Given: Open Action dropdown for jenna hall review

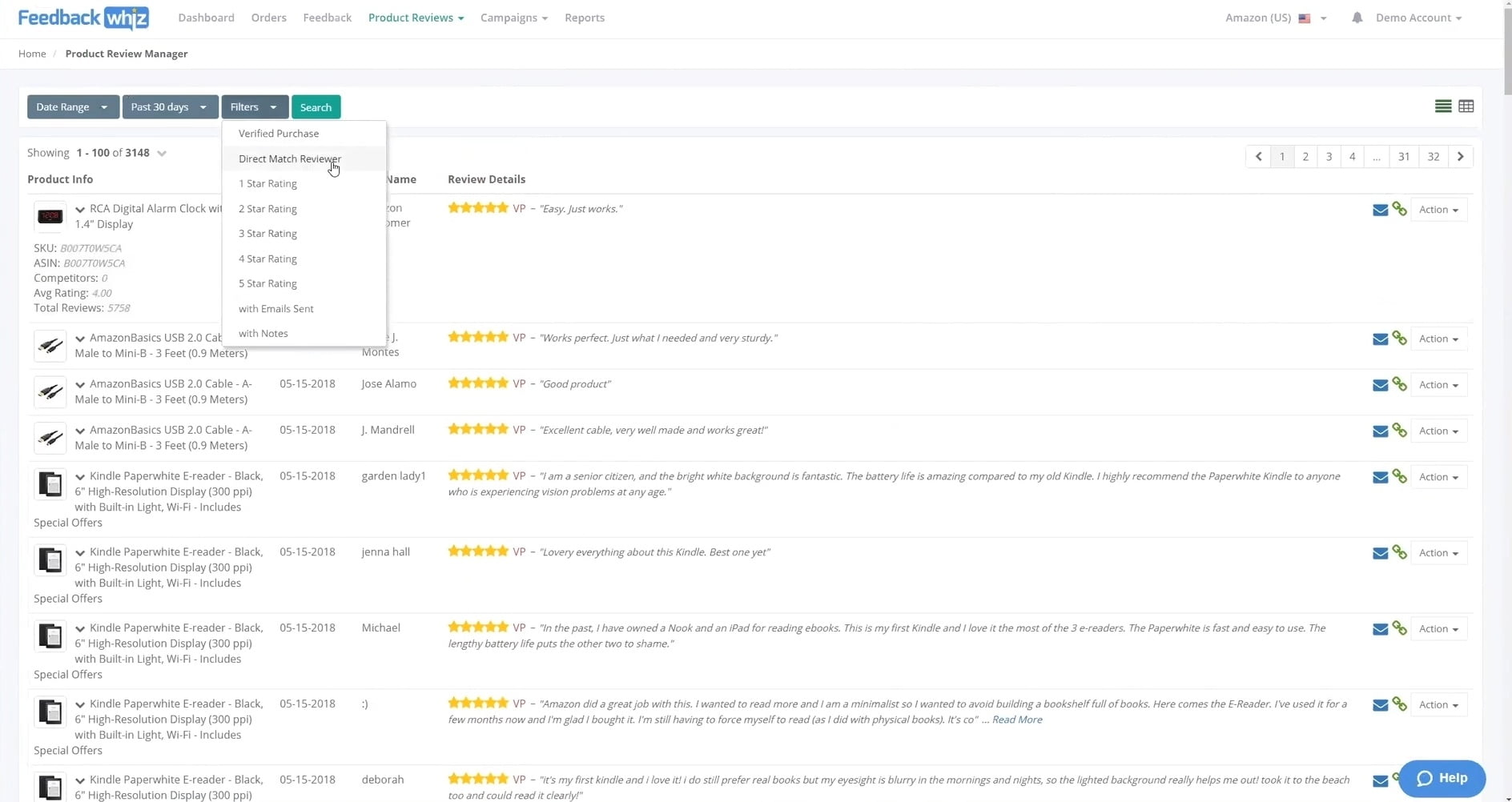Looking at the screenshot, I should click(1438, 553).
